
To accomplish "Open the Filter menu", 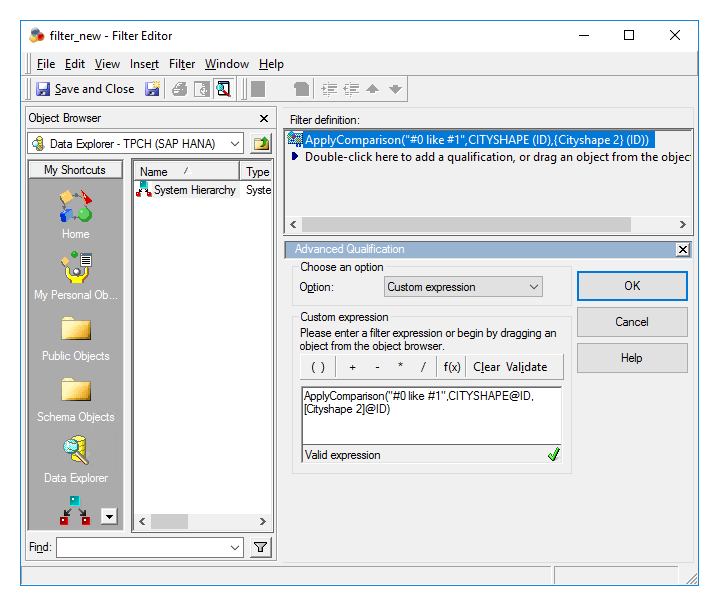I will (x=182, y=64).
